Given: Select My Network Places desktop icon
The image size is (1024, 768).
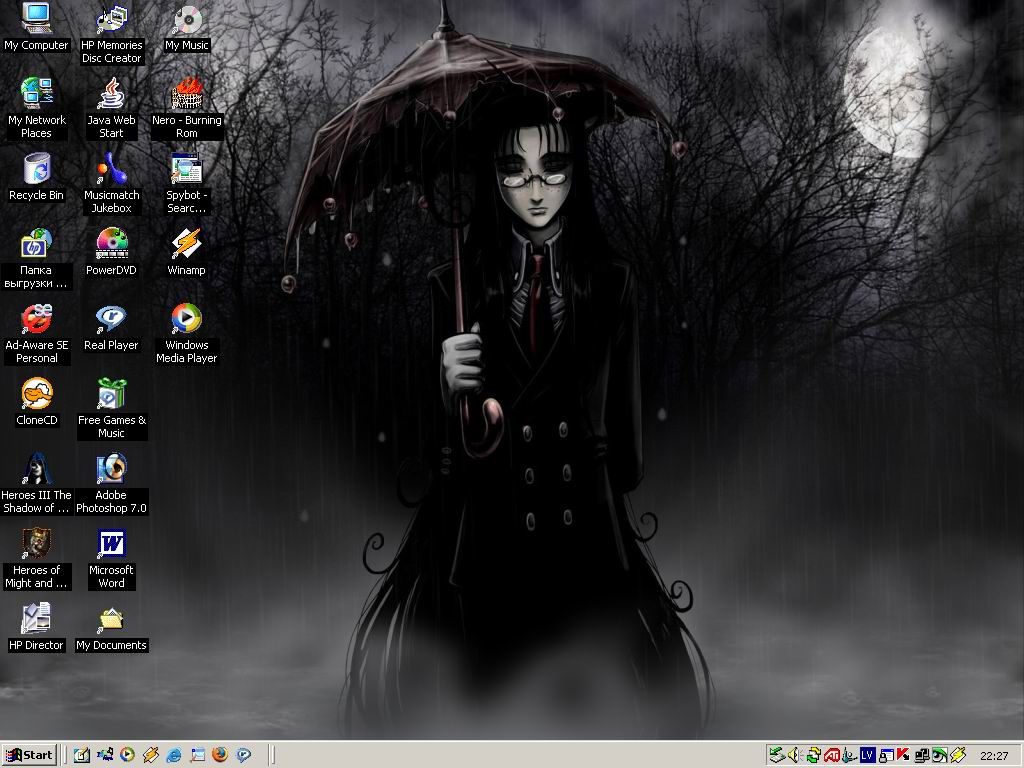Looking at the screenshot, I should [x=37, y=108].
